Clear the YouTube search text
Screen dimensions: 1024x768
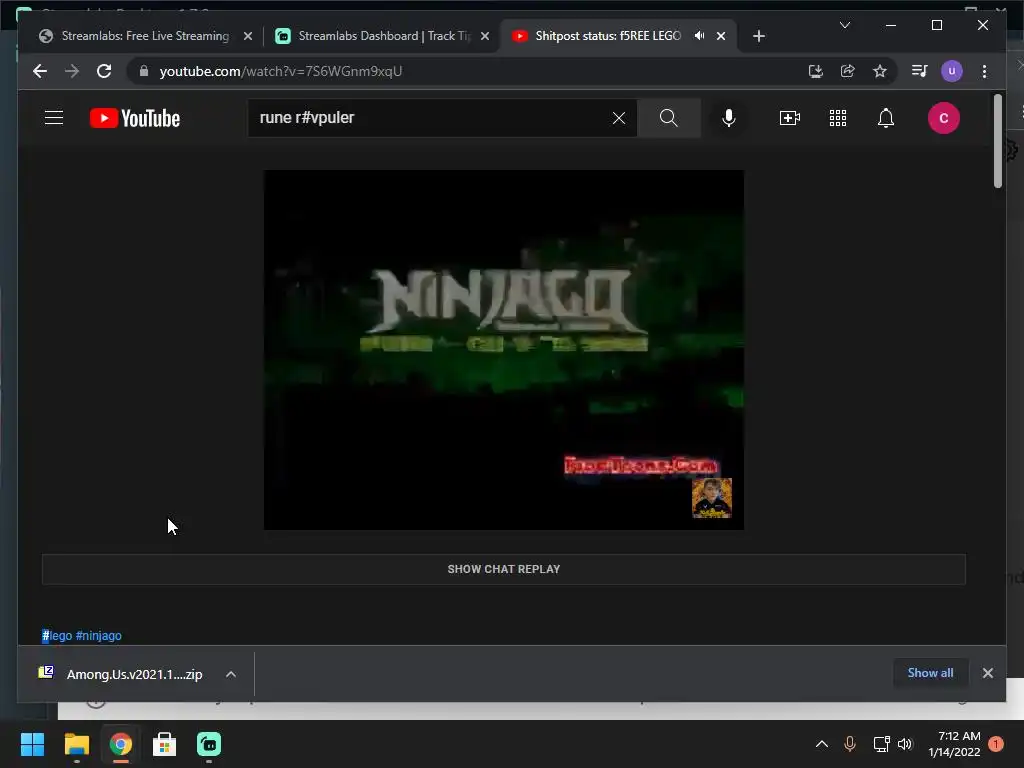coord(618,118)
